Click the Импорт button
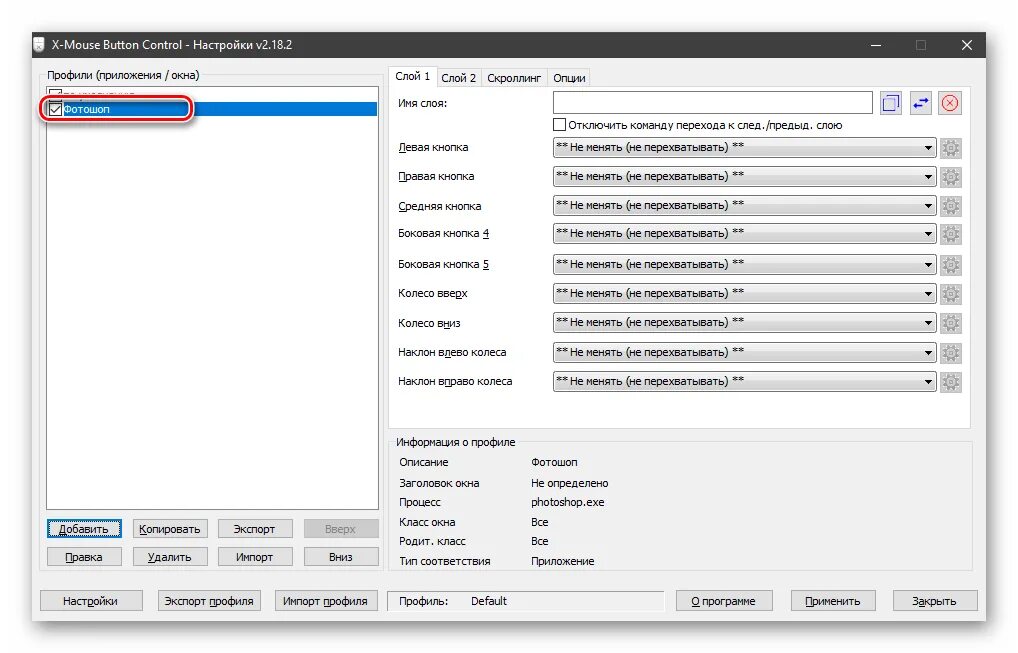The image size is (1018, 653). click(254, 557)
